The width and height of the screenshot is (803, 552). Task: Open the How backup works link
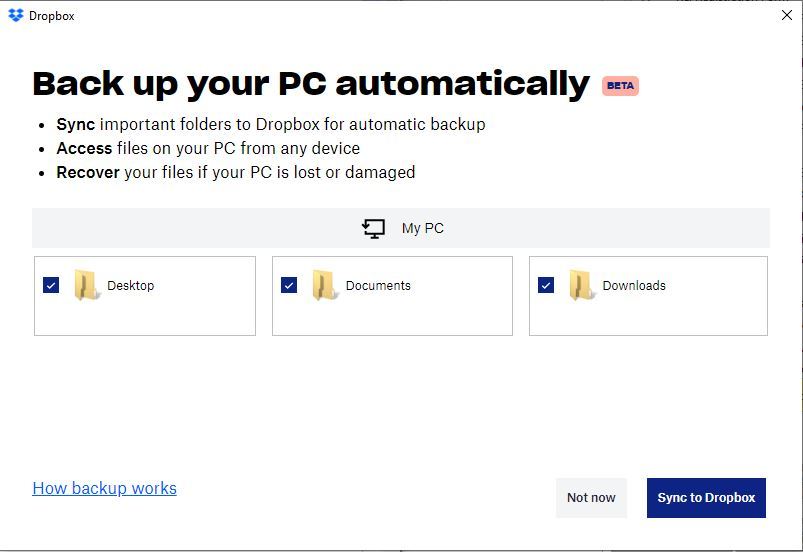tap(104, 488)
